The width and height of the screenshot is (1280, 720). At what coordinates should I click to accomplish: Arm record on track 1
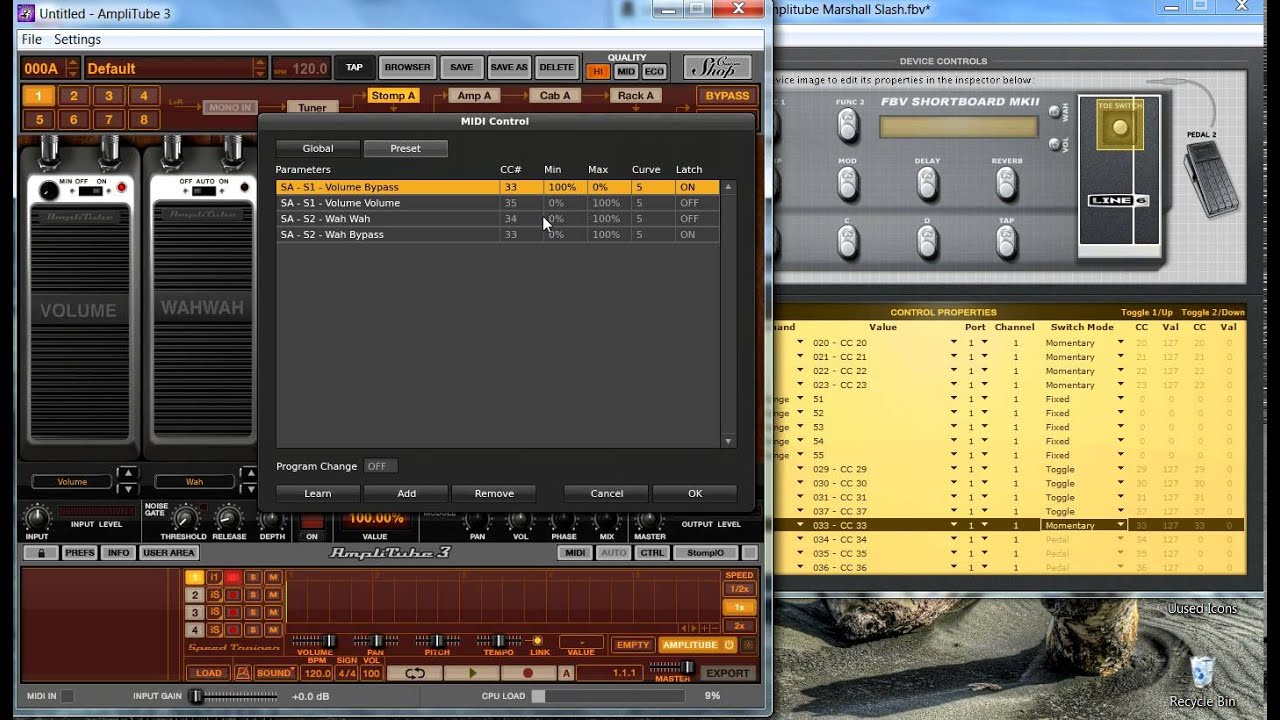pos(233,577)
